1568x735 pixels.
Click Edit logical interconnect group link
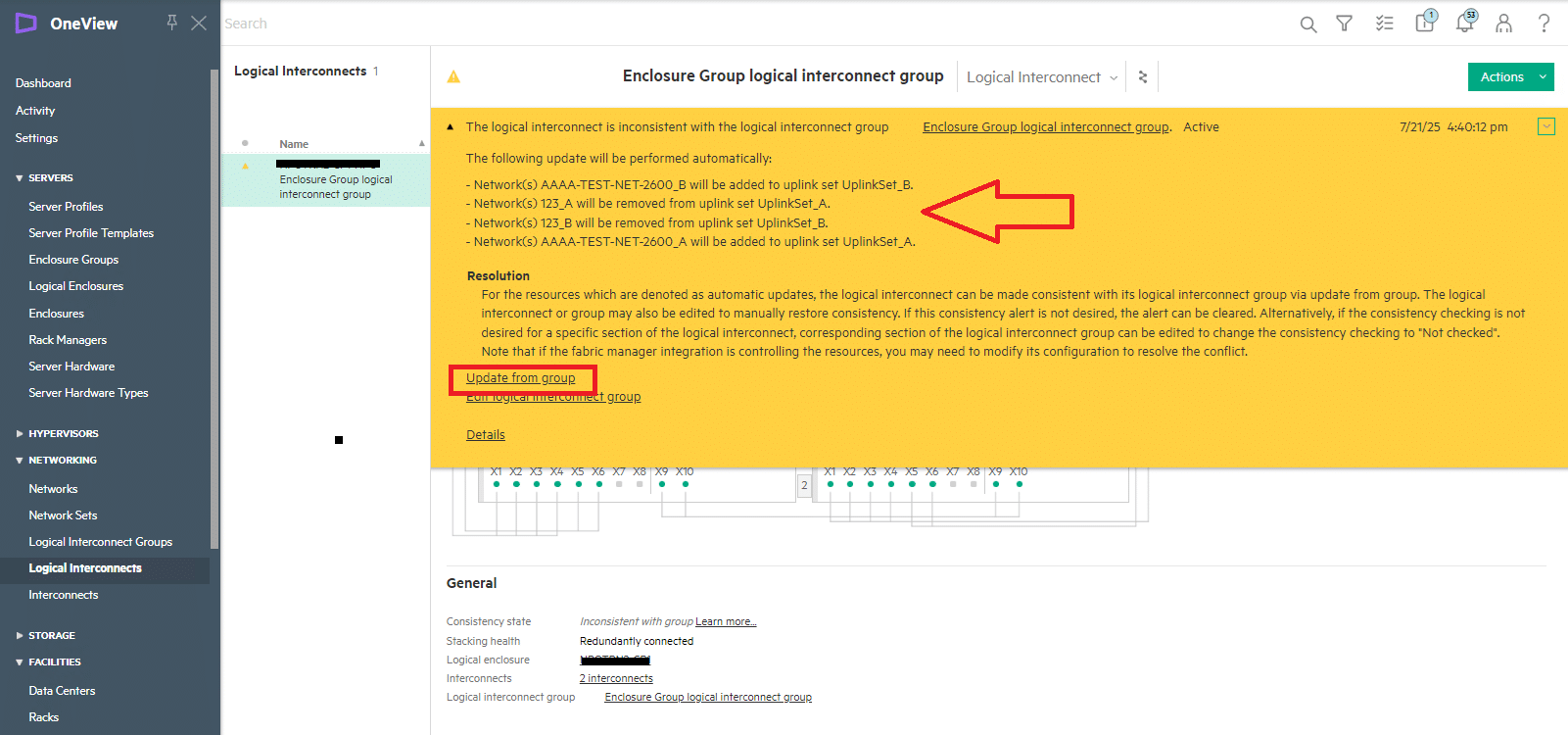(x=553, y=397)
